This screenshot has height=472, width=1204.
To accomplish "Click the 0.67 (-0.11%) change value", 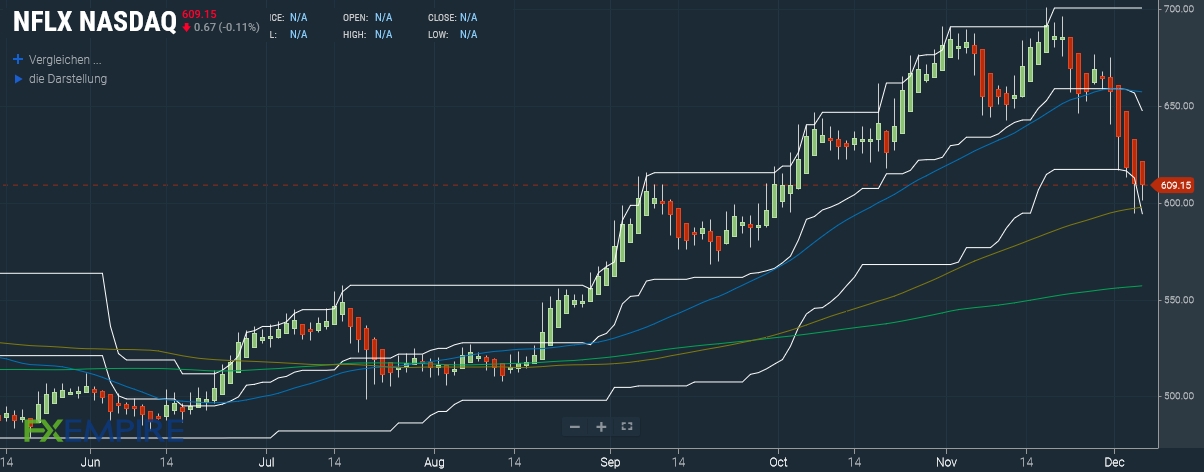I will (227, 27).
